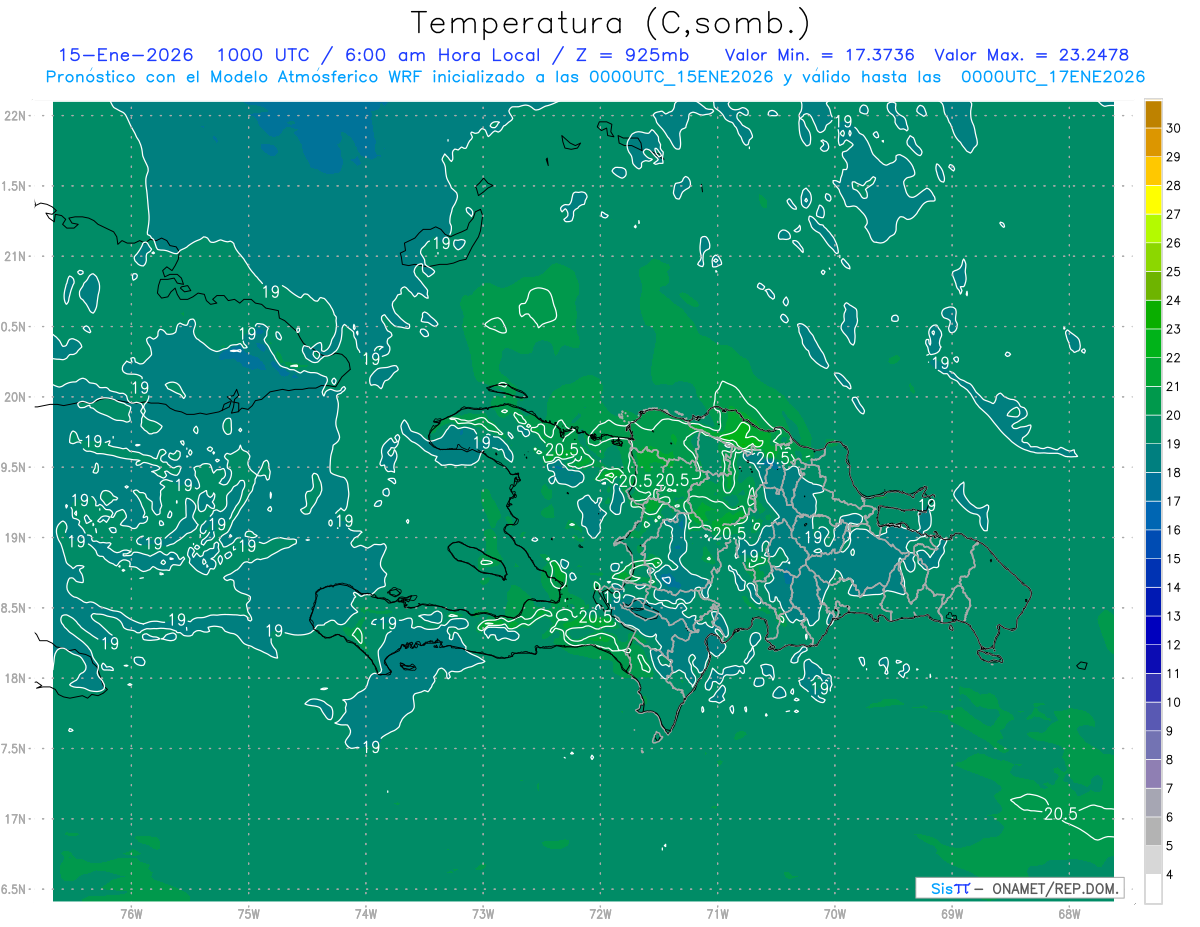This screenshot has height=927, width=1200.
Task: Click the '75W' longitude axis label
Action: click(x=249, y=913)
